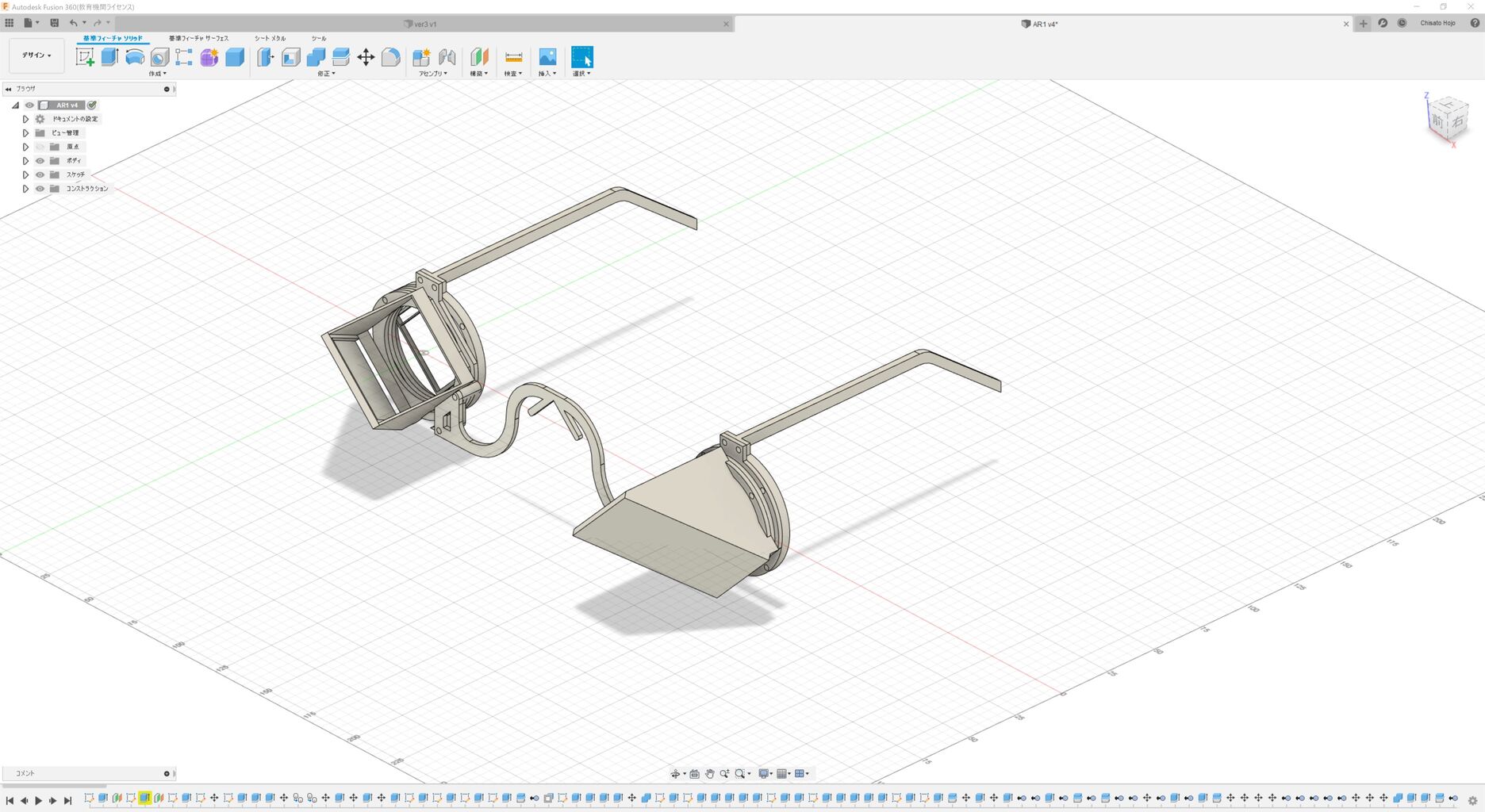Switch to the シート メタル tab
This screenshot has height=812, width=1485.
pyautogui.click(x=270, y=38)
